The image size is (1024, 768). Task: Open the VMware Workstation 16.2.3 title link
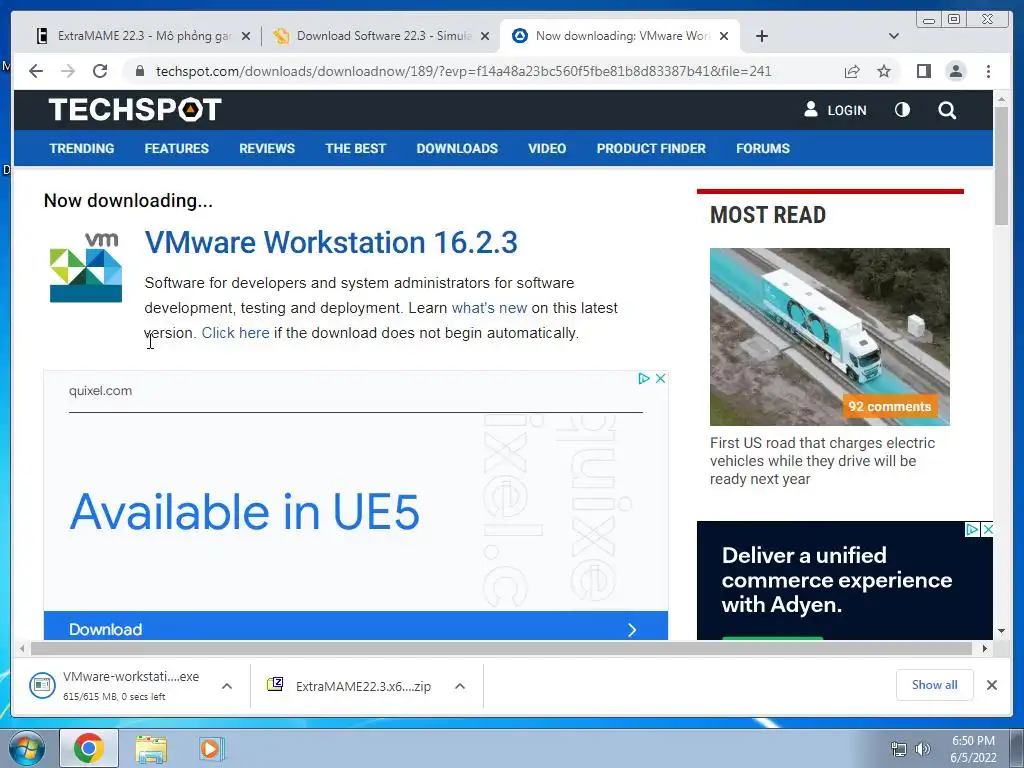point(331,242)
